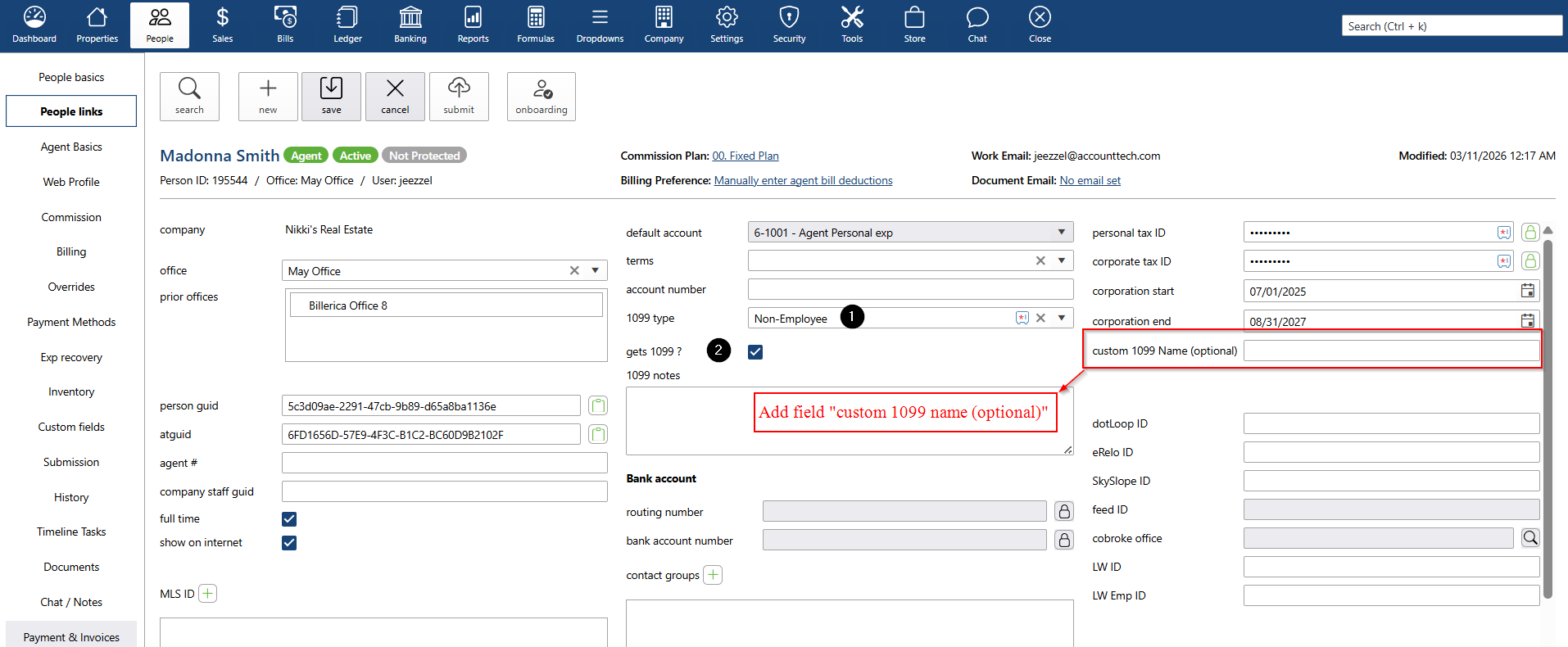This screenshot has height=647, width=1568.
Task: Click the lock icon beside routing number
Action: click(x=1063, y=512)
